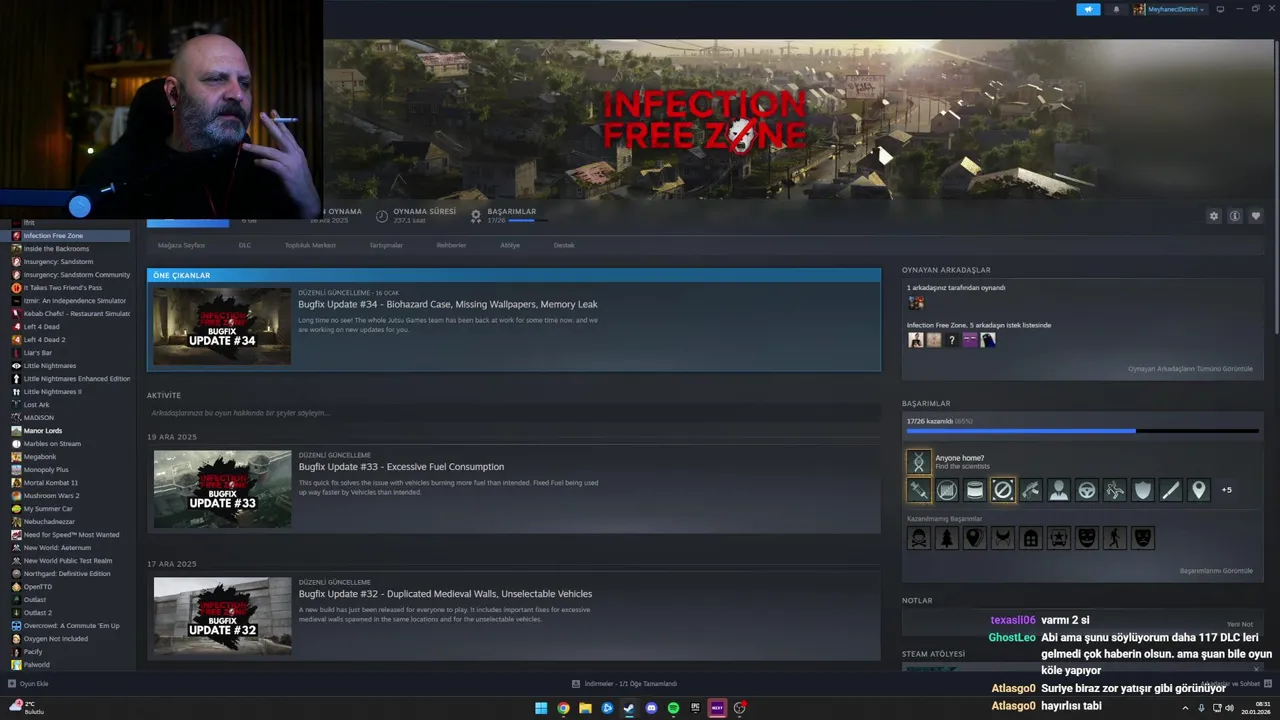Open Bugfix Update #33 Excessive Fuel Consumption
The image size is (1280, 720).
(401, 467)
